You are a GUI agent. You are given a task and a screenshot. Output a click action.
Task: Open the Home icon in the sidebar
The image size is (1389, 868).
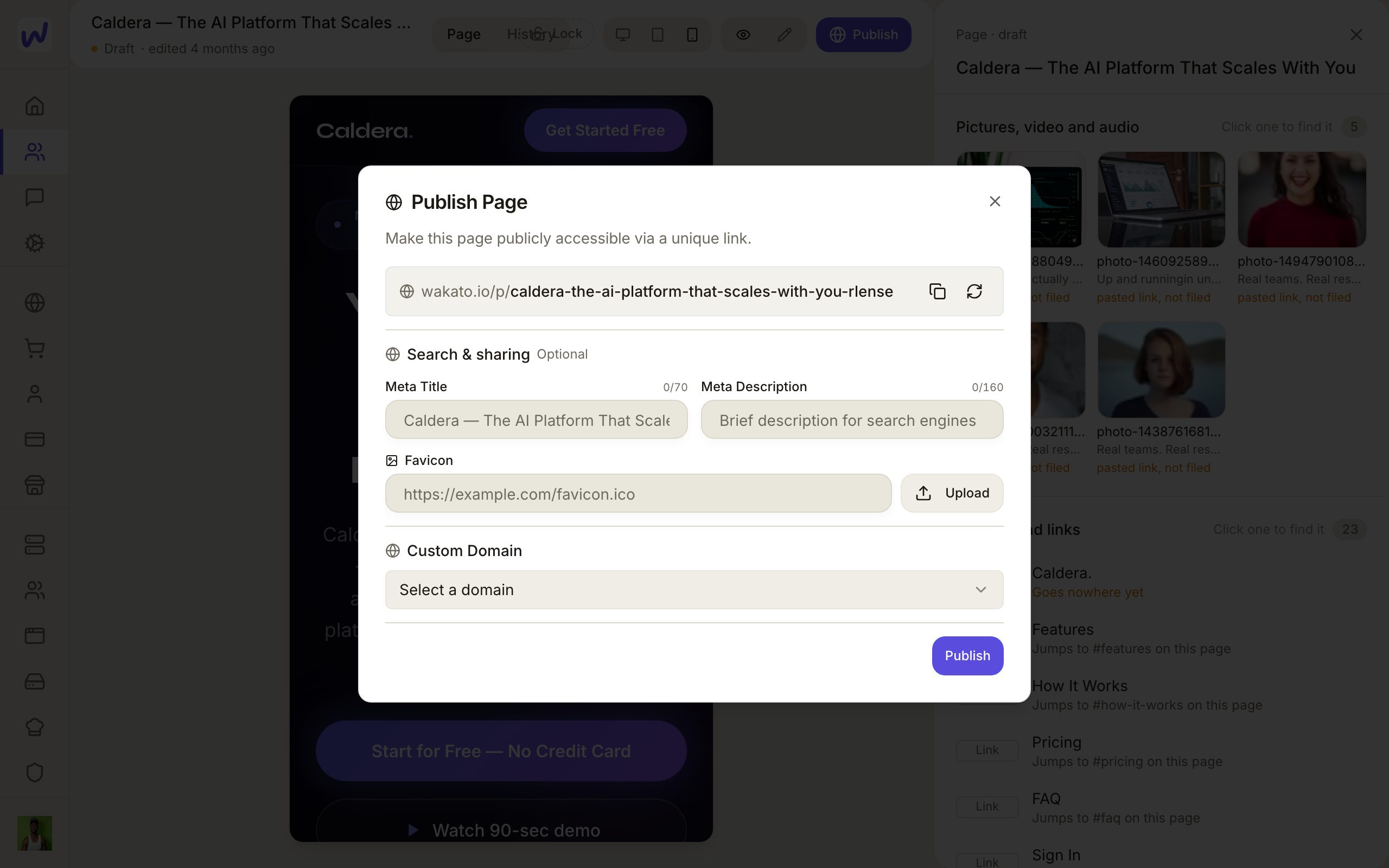click(34, 106)
